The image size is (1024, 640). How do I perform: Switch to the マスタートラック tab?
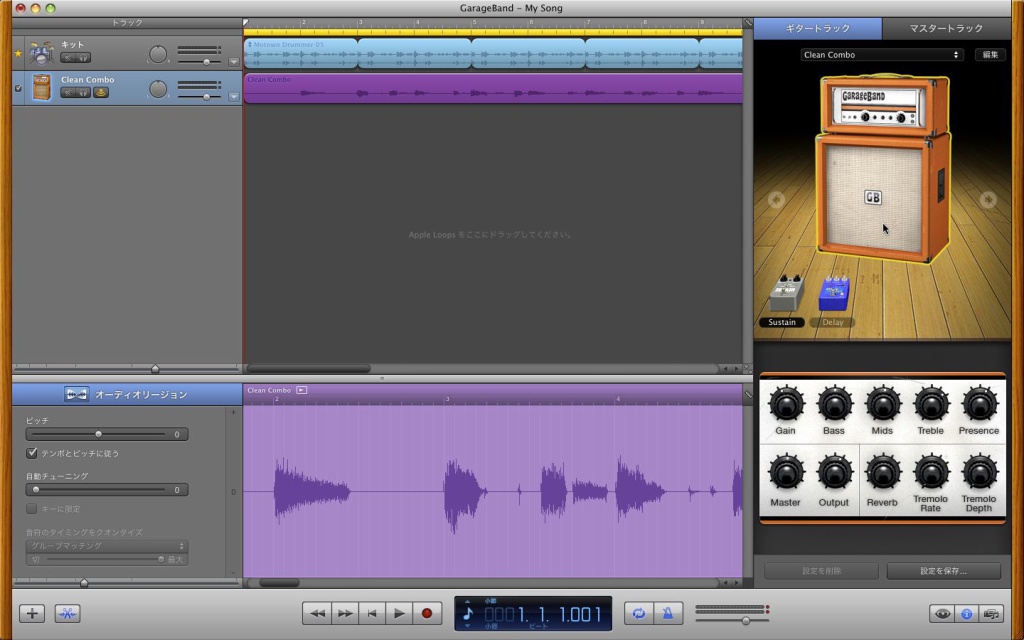(946, 28)
